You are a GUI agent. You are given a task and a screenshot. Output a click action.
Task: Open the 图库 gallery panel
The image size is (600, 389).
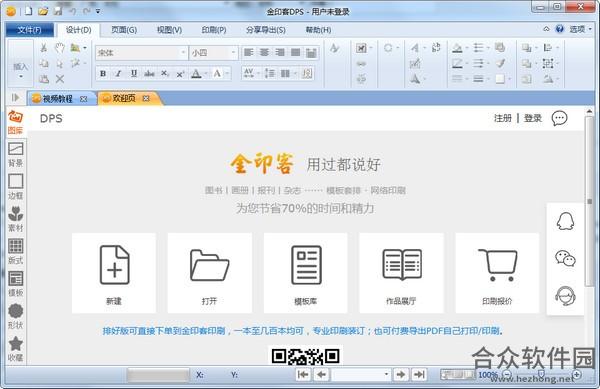[15, 122]
